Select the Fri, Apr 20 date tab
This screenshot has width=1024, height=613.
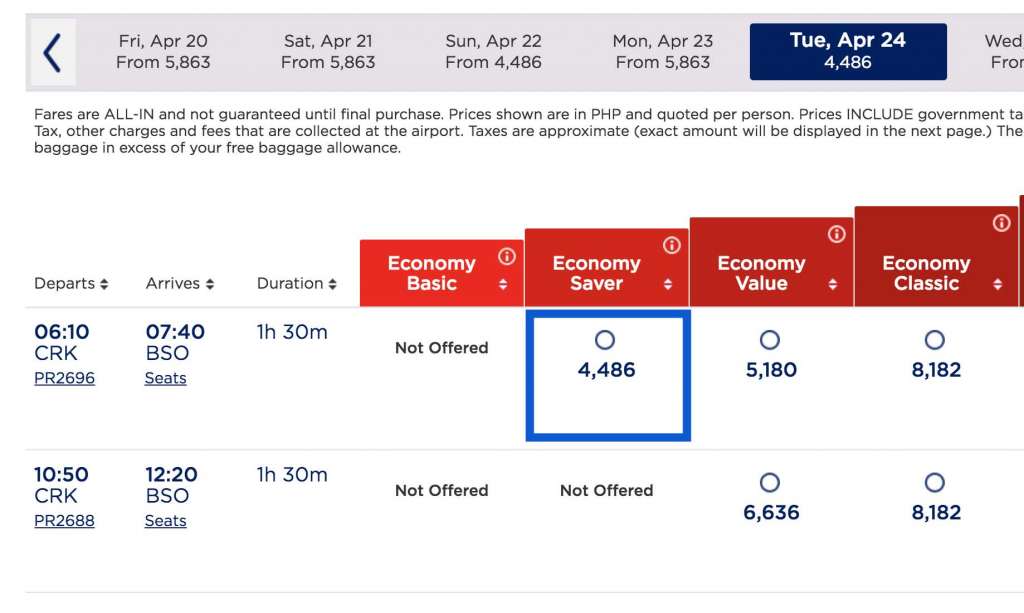tap(163, 52)
